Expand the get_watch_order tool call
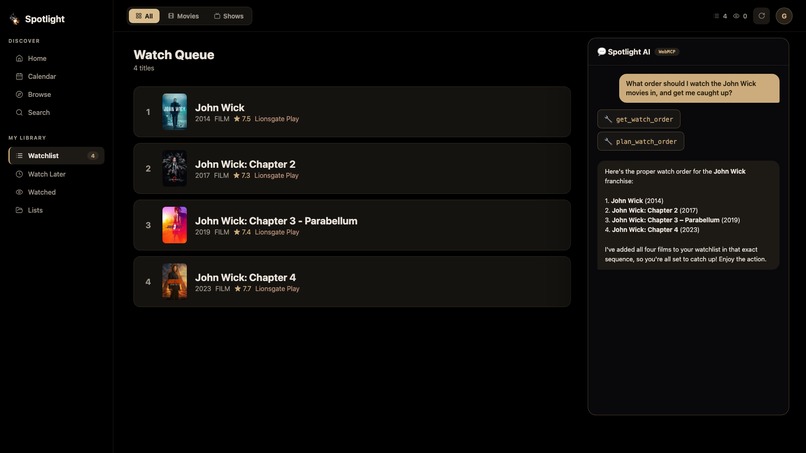 pos(639,119)
